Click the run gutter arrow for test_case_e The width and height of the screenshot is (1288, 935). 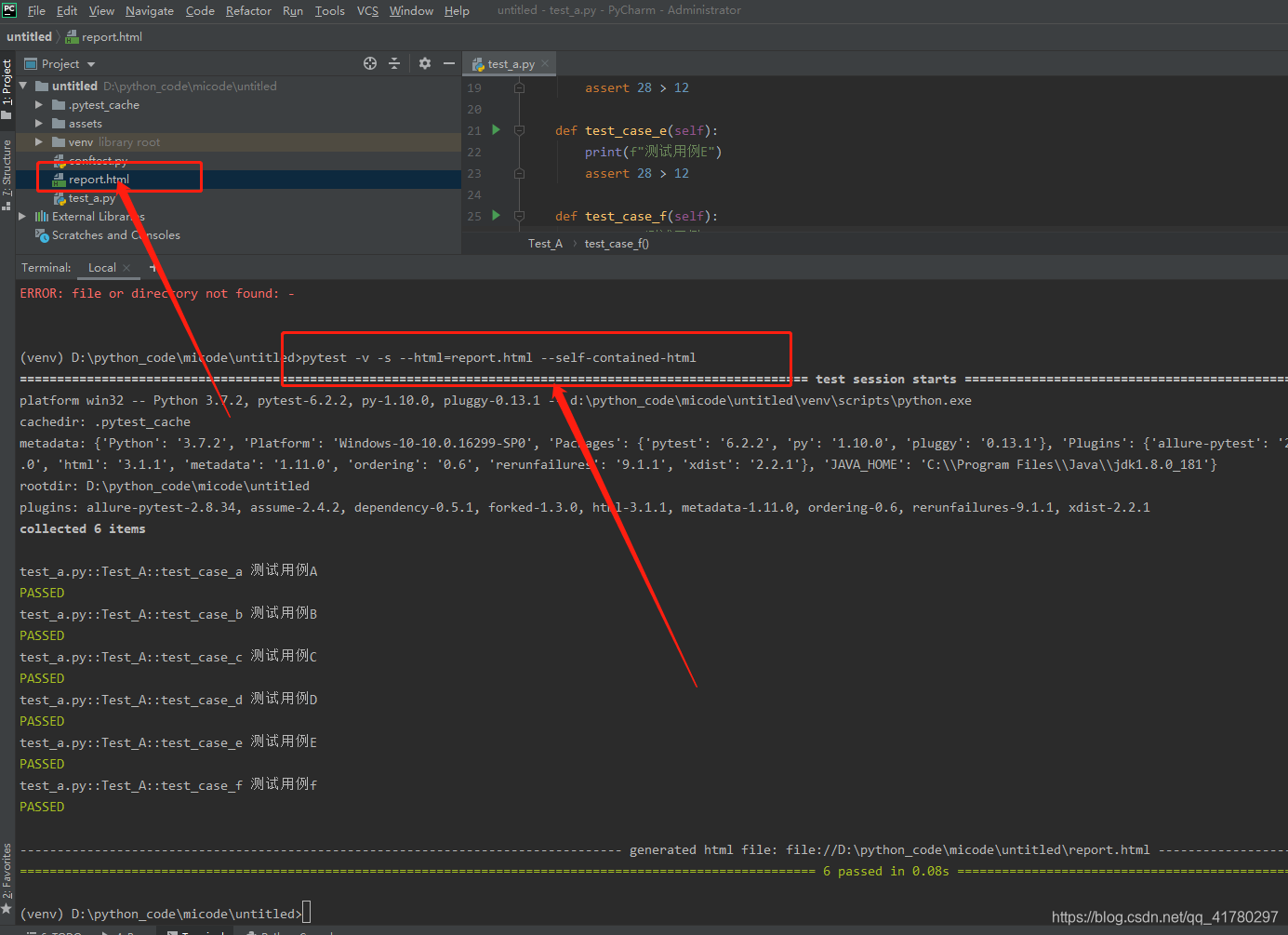click(x=496, y=129)
